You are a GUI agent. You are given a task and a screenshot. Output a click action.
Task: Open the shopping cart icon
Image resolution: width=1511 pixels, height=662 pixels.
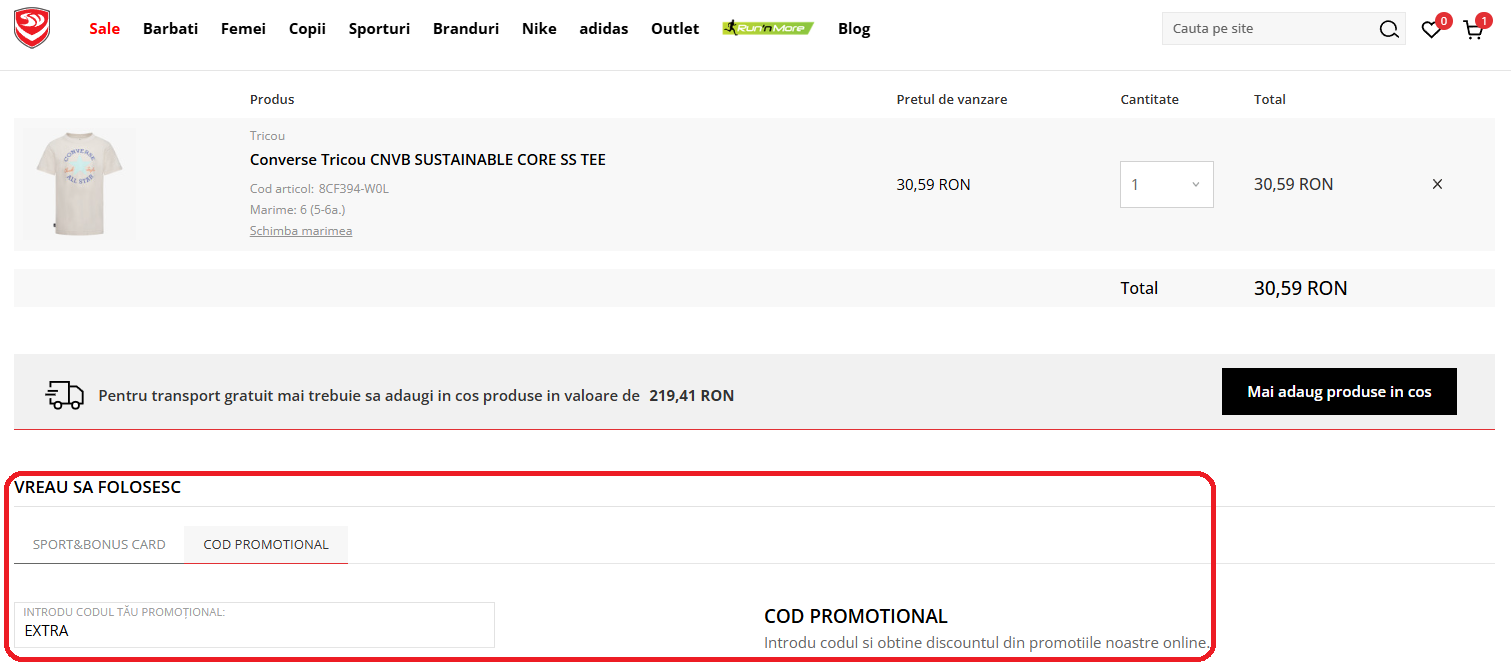[1473, 30]
